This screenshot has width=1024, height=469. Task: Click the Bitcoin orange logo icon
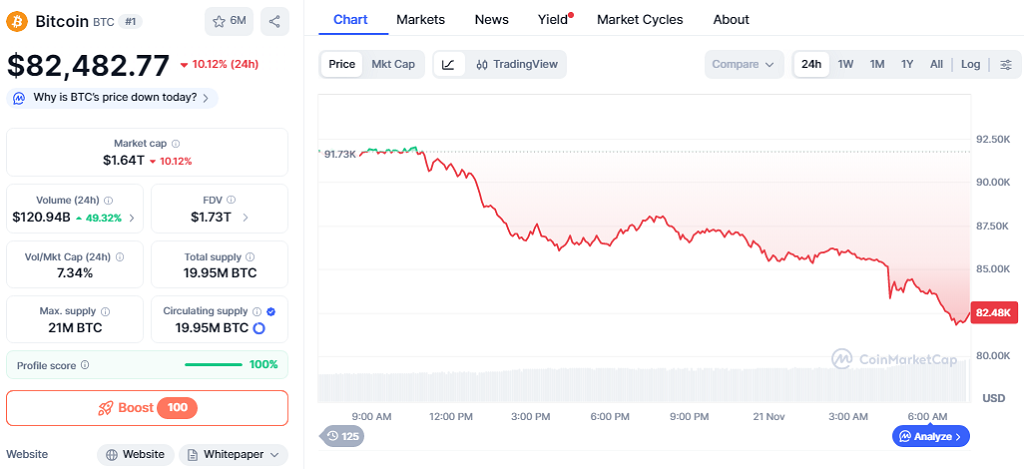tap(16, 22)
